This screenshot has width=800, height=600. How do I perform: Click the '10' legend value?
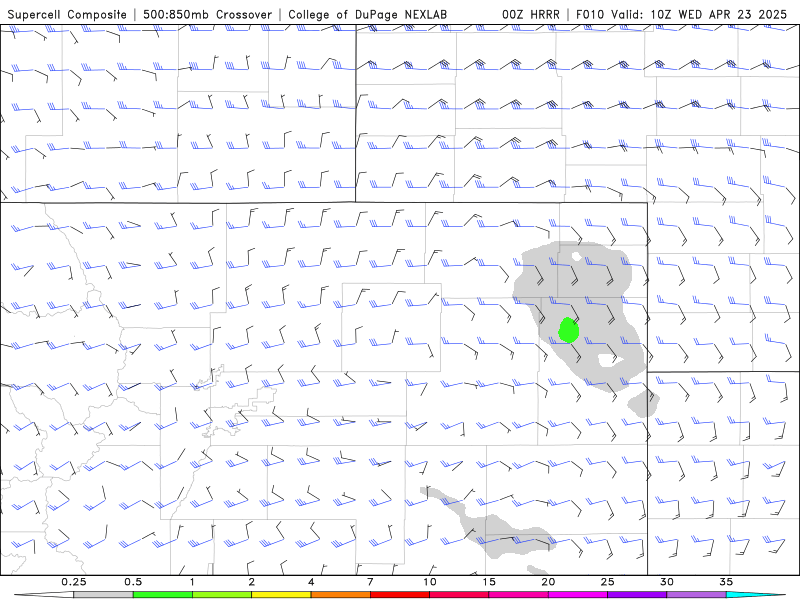[x=430, y=582]
